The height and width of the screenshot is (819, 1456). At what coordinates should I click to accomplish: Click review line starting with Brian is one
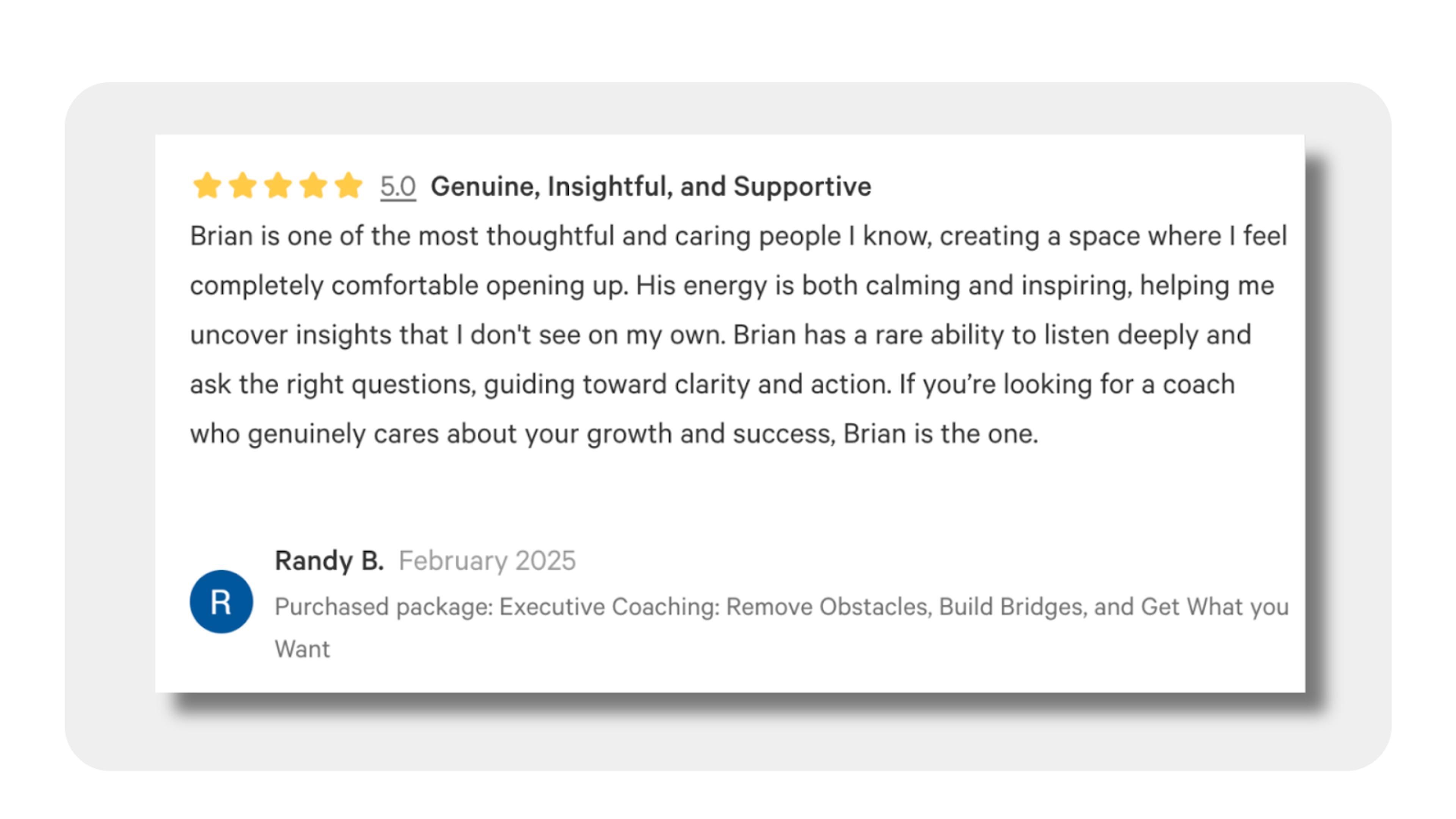(x=738, y=236)
